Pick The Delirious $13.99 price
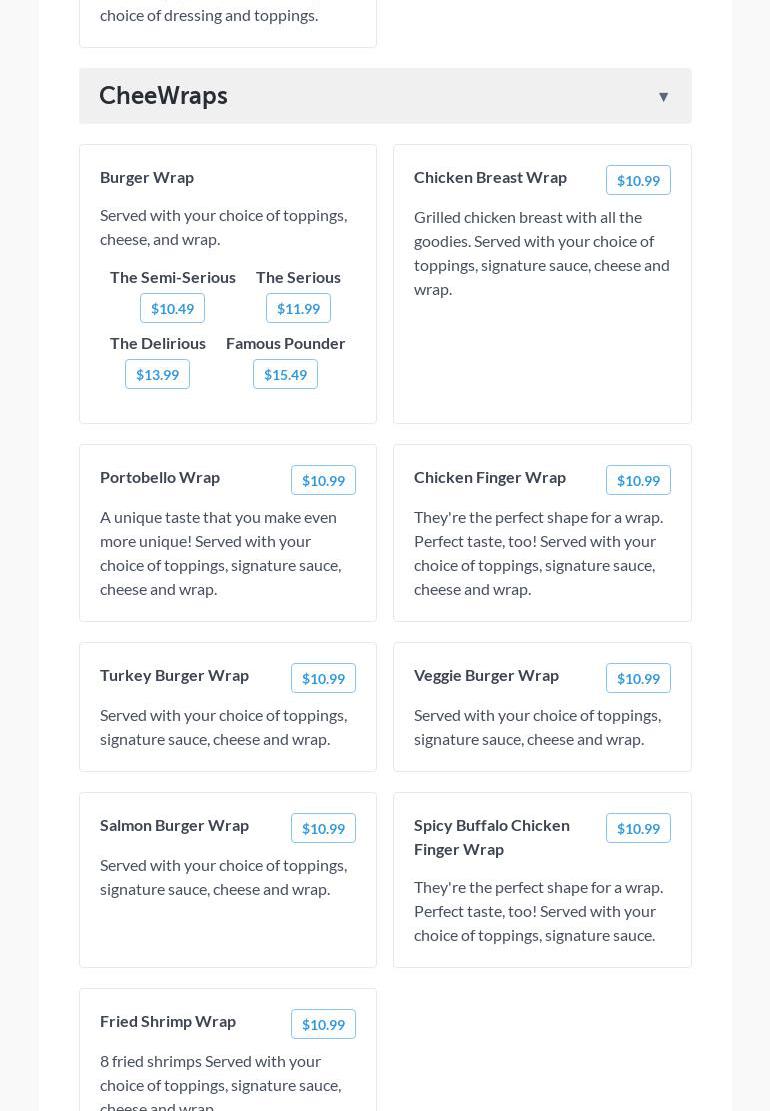This screenshot has height=1111, width=770. [x=157, y=374]
